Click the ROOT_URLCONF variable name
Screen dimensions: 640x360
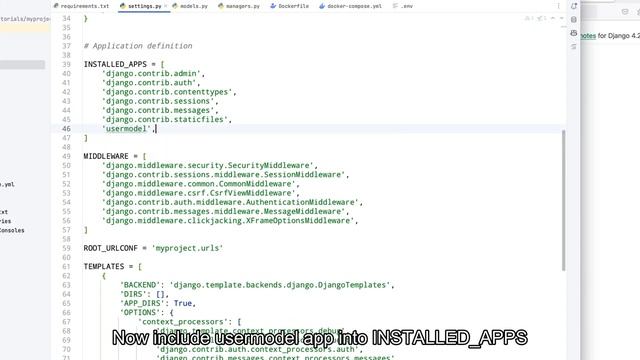[111, 248]
